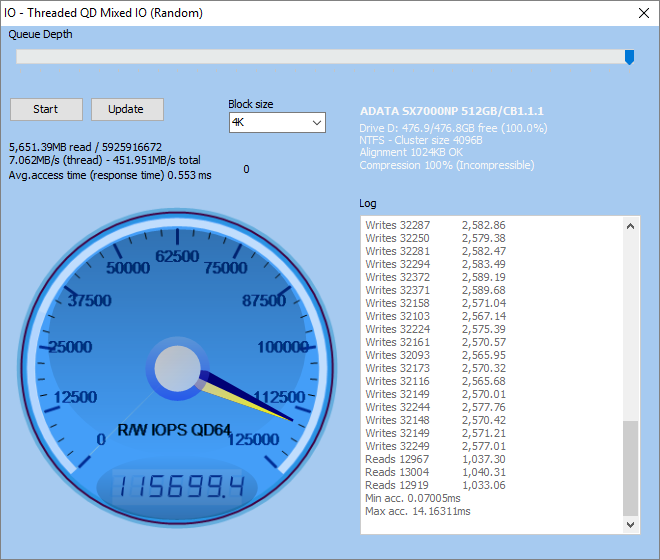Screen dimensions: 660x560
Task: Click the 62500 gauge marking
Action: 177,256
